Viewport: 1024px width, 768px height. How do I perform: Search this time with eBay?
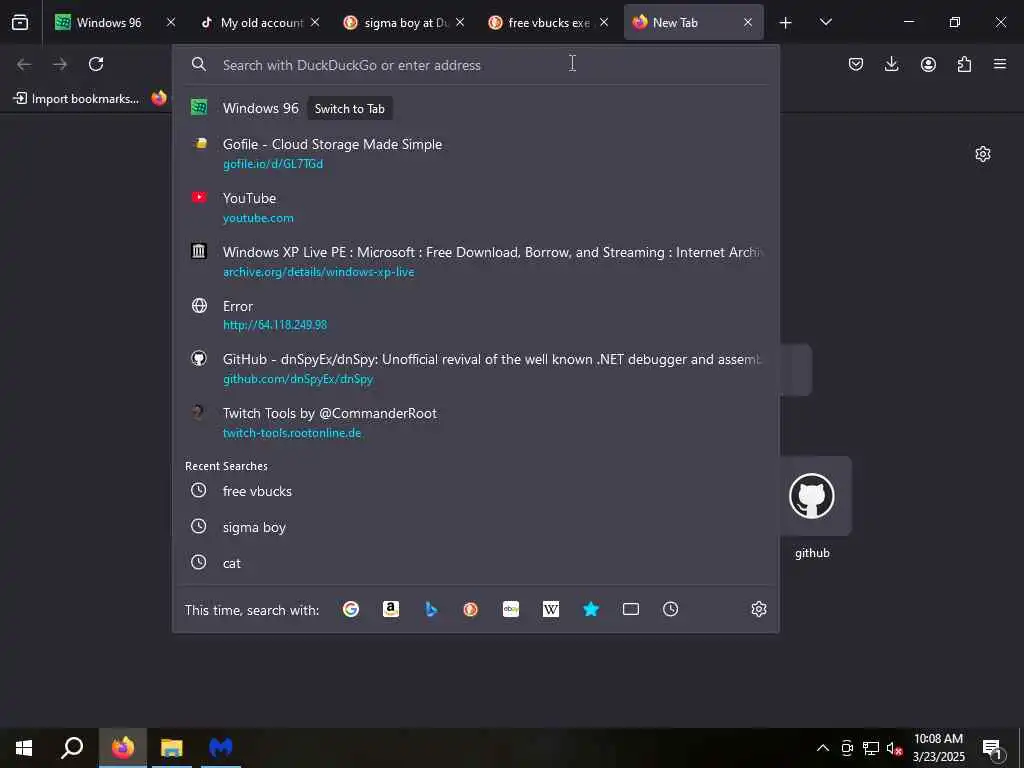[511, 609]
